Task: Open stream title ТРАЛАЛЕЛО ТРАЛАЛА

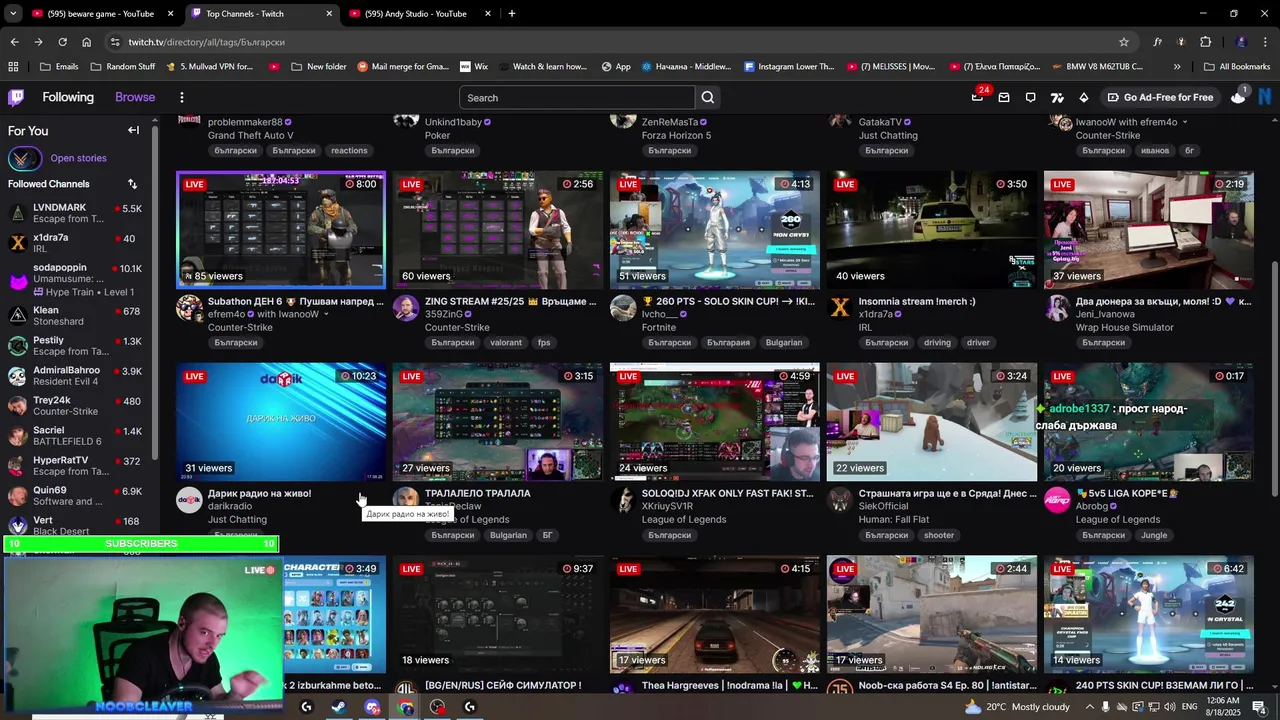Action: click(478, 493)
